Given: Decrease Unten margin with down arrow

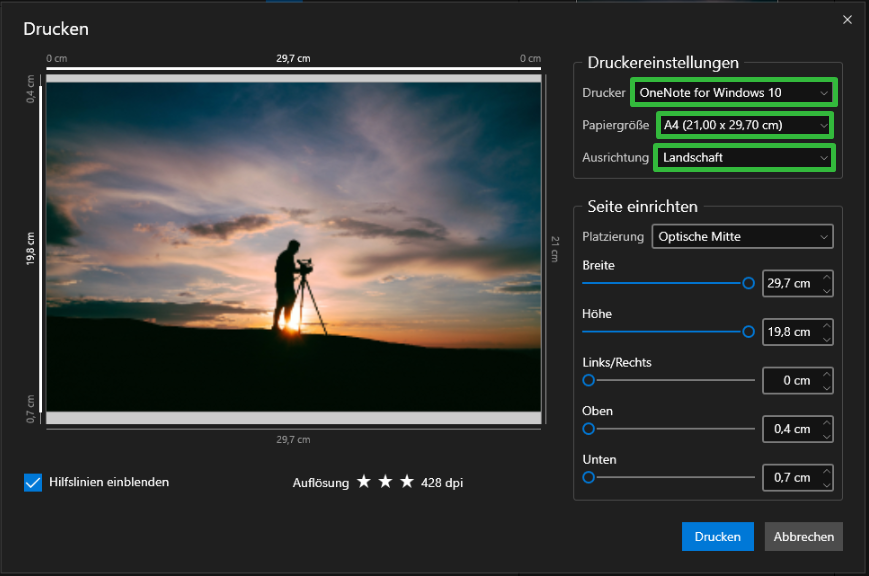Looking at the screenshot, I should [x=826, y=485].
